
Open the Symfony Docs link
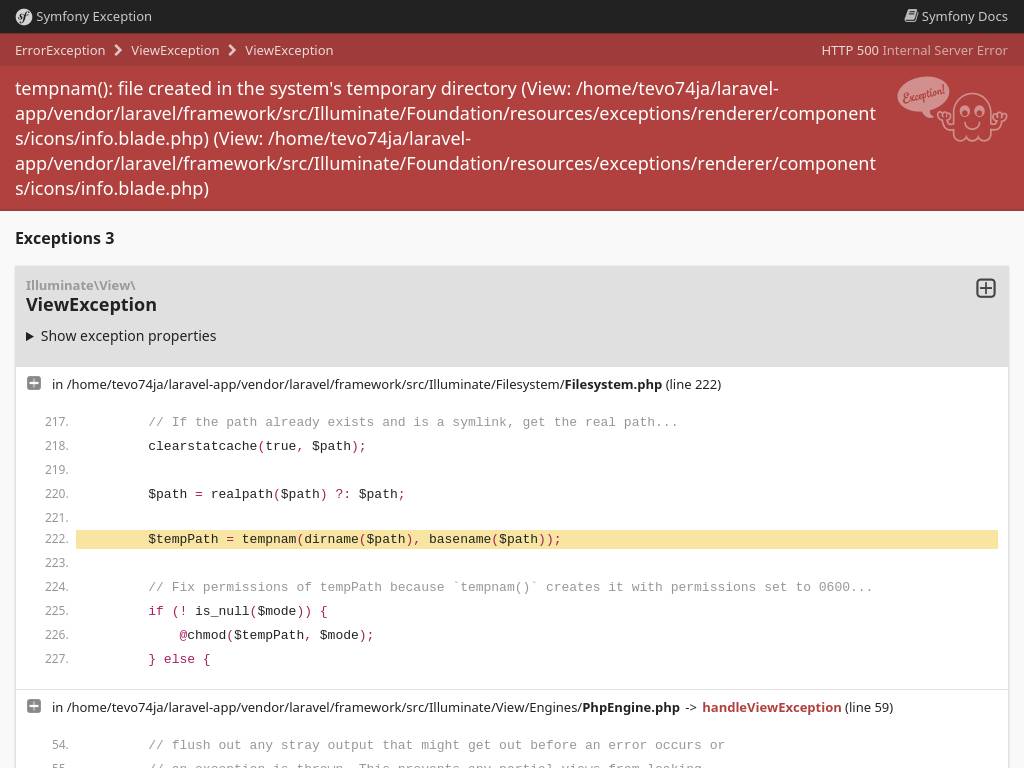(x=955, y=16)
